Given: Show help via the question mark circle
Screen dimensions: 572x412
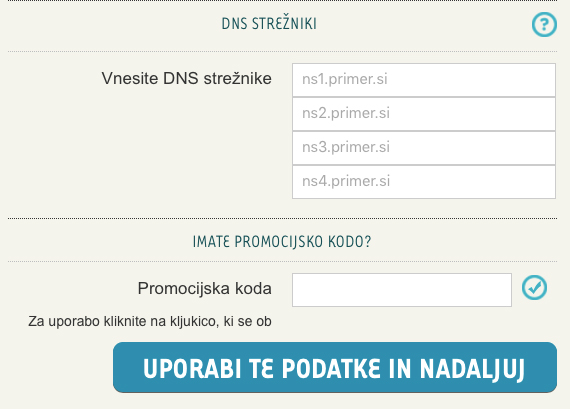Looking at the screenshot, I should pyautogui.click(x=544, y=24).
